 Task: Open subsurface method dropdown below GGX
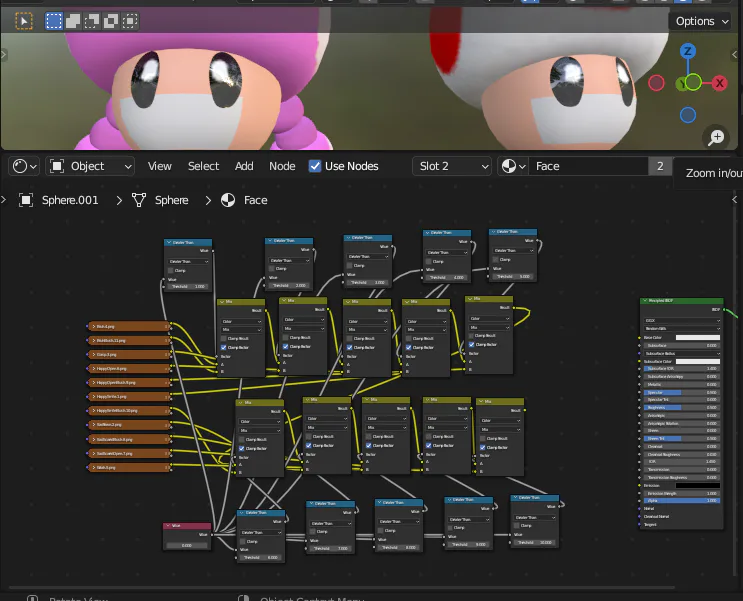point(682,328)
